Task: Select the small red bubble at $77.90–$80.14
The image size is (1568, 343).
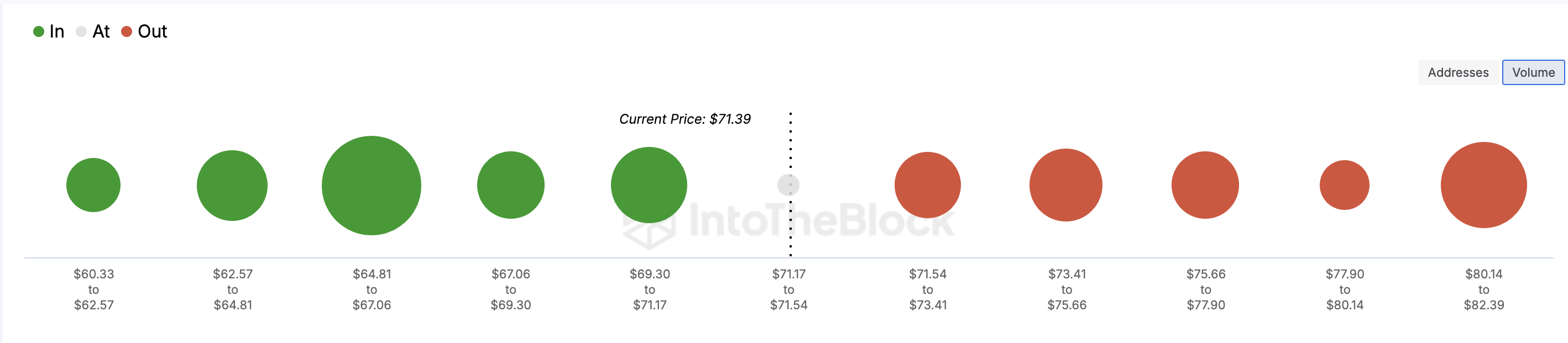Action: coord(1345,185)
